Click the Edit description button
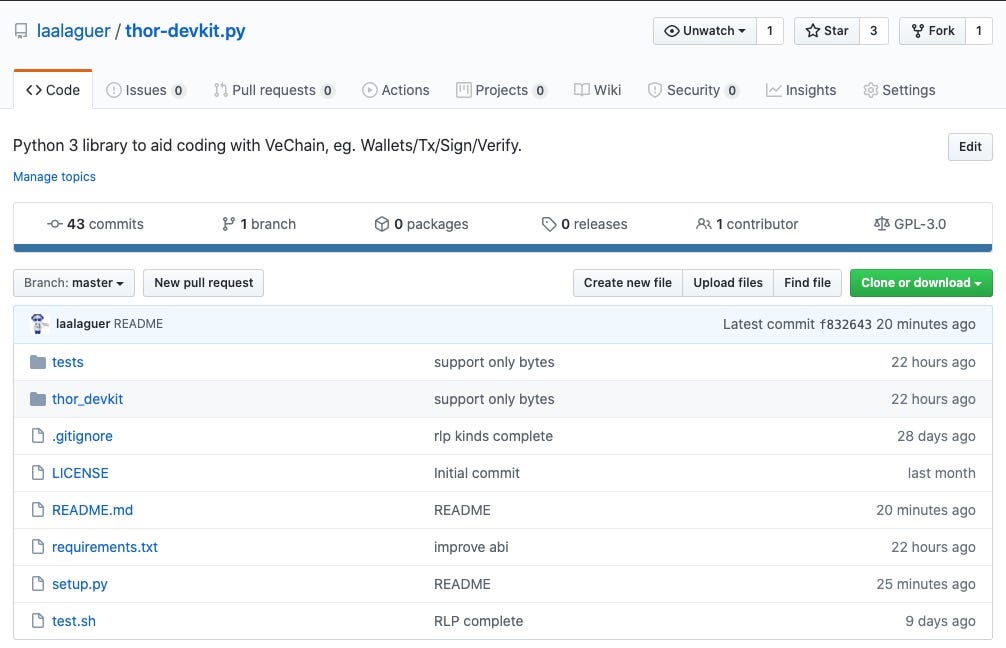The height and width of the screenshot is (648, 1006). (x=970, y=147)
